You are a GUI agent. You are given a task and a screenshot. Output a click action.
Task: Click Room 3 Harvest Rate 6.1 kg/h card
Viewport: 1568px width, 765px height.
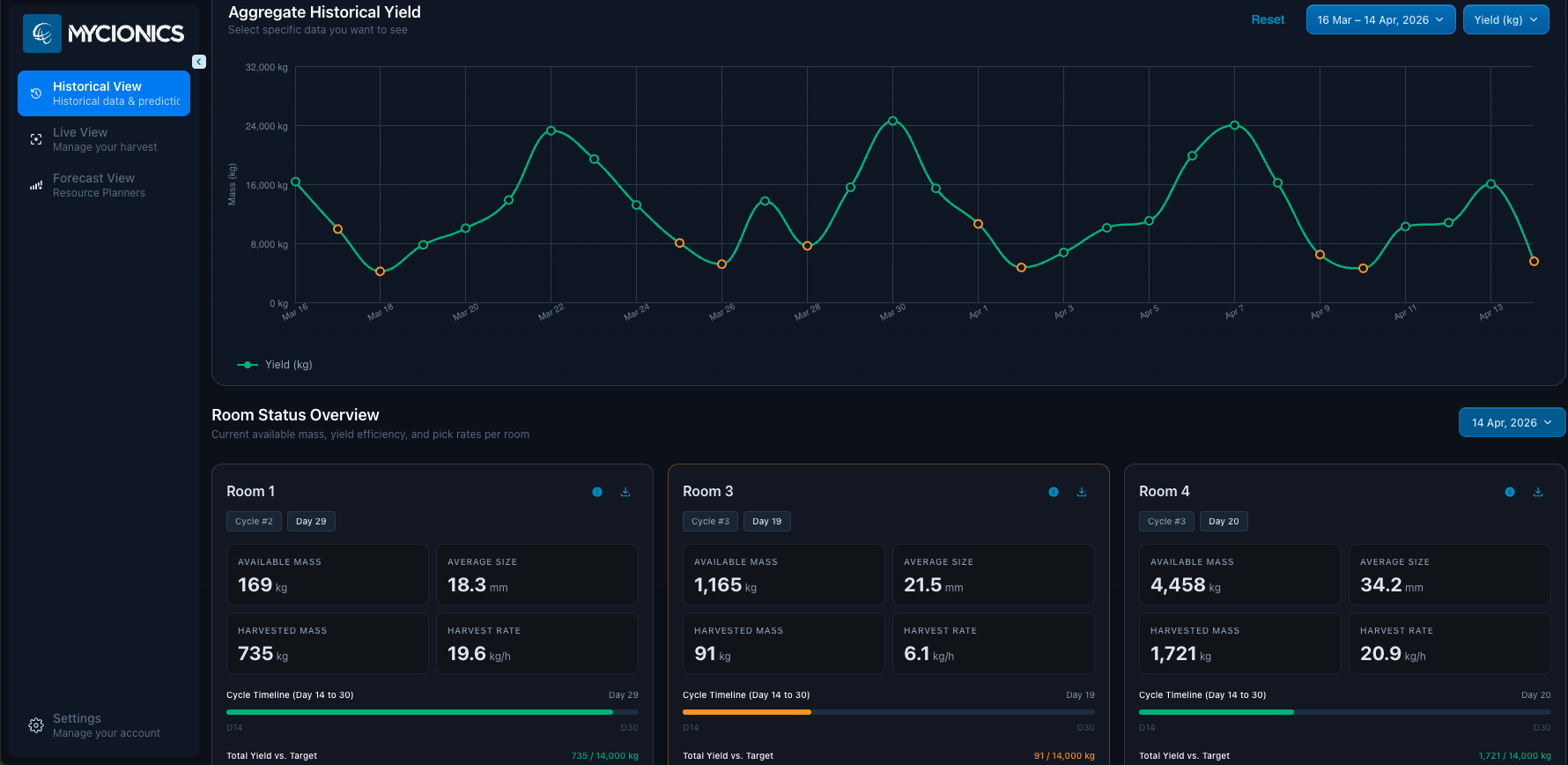994,643
